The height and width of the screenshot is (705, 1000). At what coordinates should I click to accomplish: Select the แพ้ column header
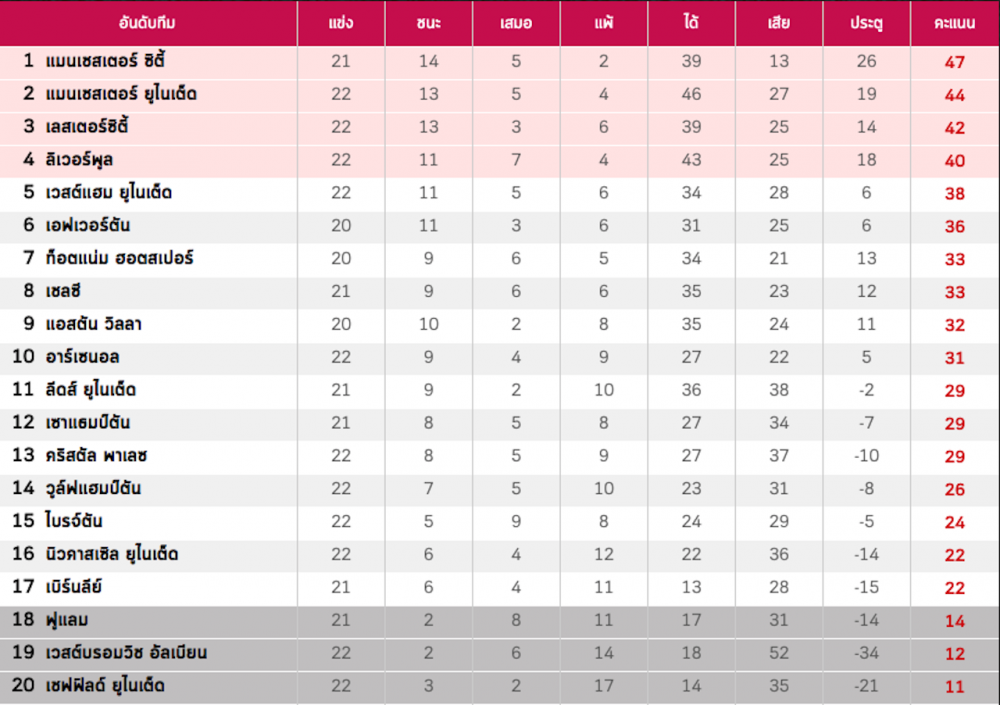(x=603, y=23)
